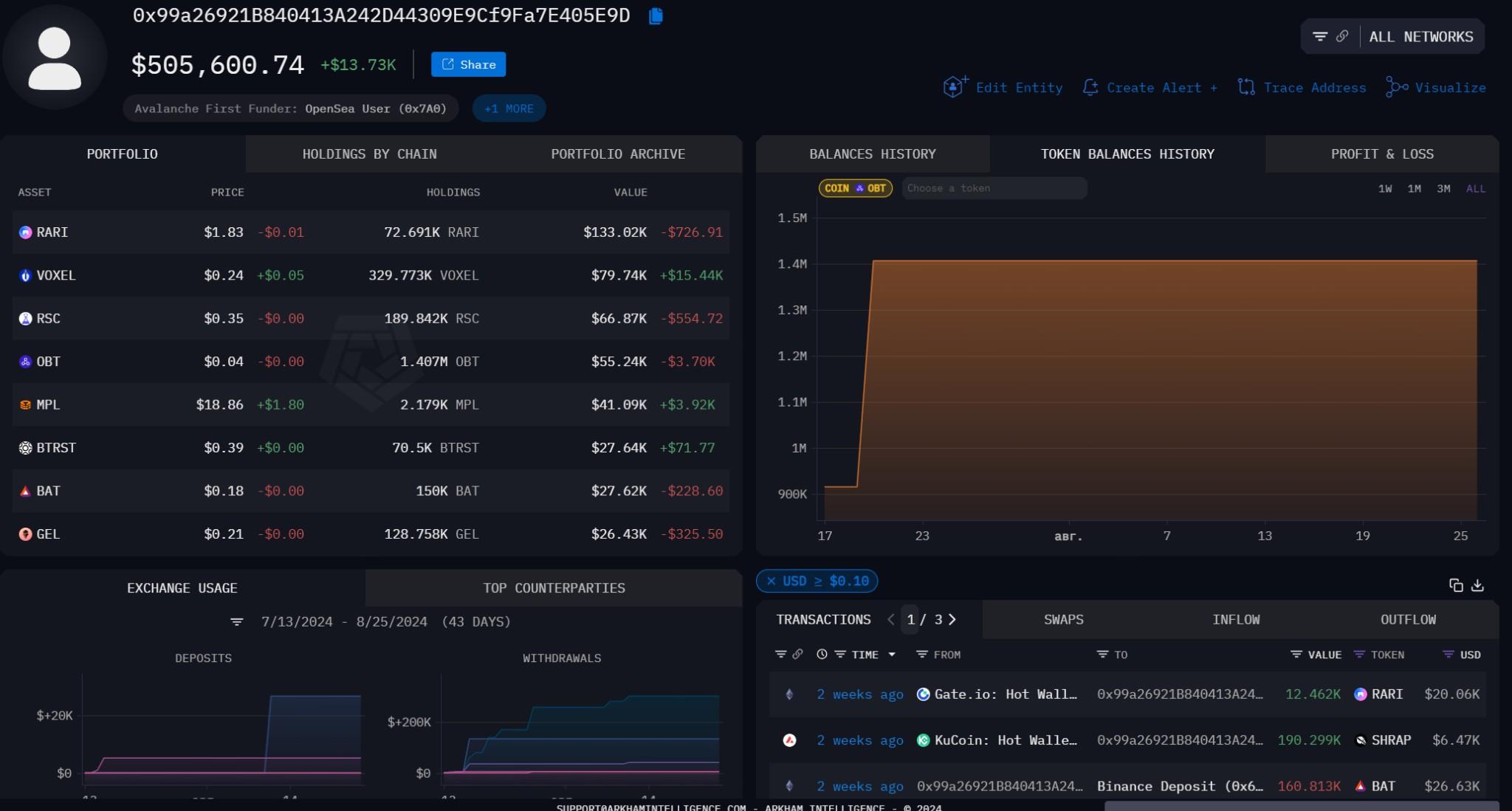Click the COIN OBT chip in chart

[856, 188]
